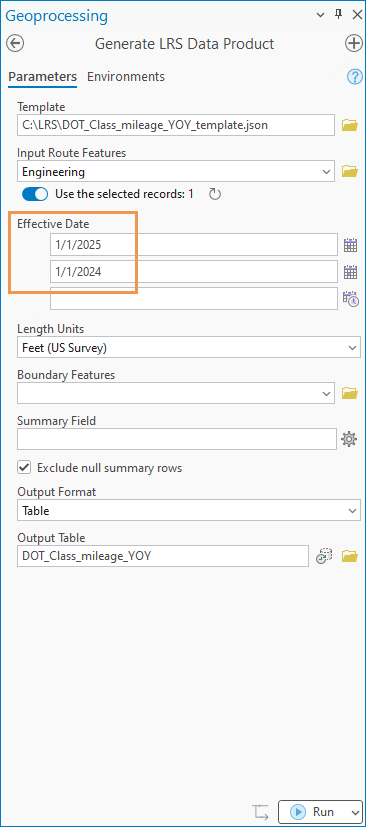Open calendar for the 1/1/2025 date
Viewport: 366px width, 827px height.
pos(351,245)
